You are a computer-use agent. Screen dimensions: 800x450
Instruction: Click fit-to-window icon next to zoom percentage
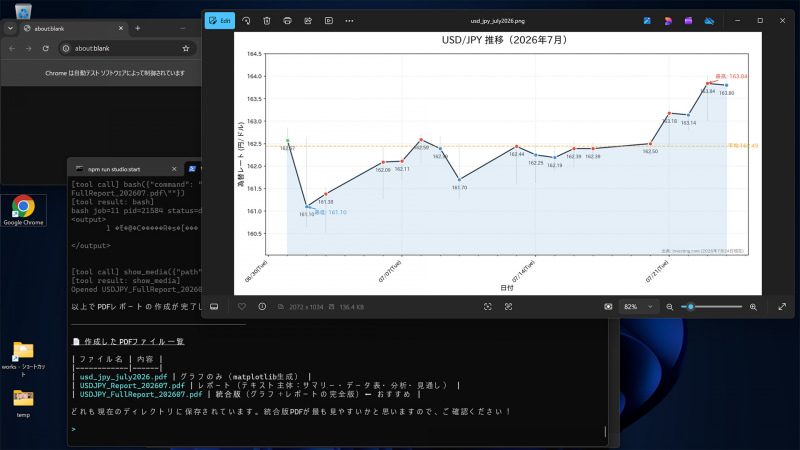(608, 307)
